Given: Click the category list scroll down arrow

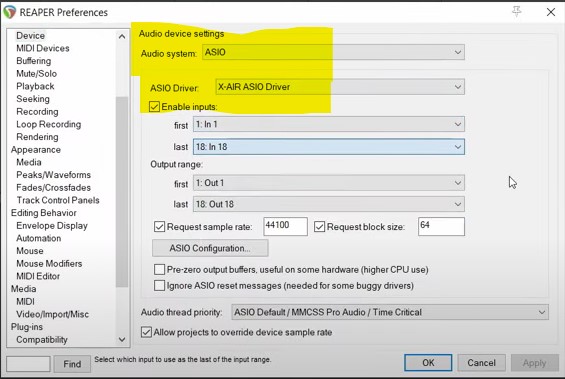Looking at the screenshot, I should pos(122,339).
